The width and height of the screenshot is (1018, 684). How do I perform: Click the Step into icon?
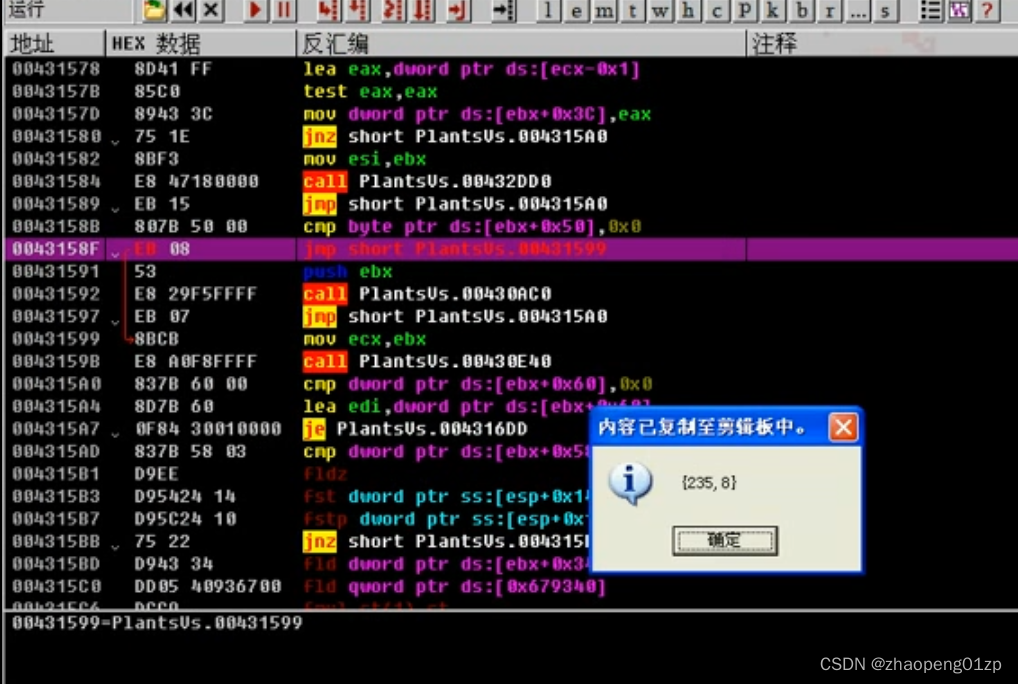click(329, 10)
